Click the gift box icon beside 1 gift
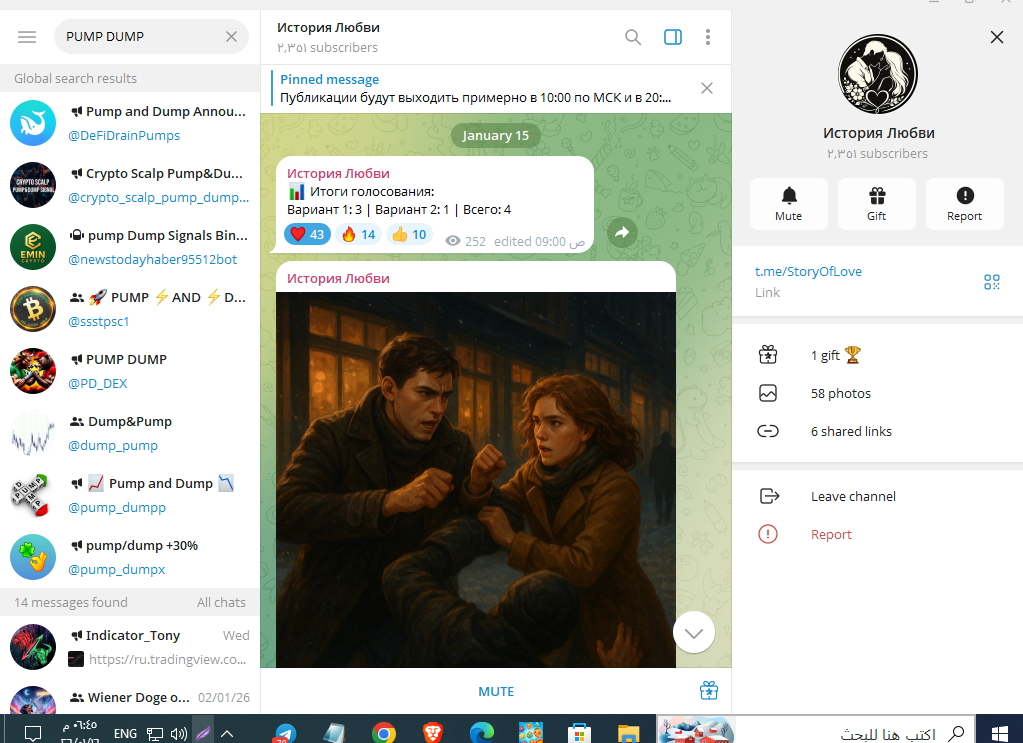The height and width of the screenshot is (743, 1023). tap(768, 355)
